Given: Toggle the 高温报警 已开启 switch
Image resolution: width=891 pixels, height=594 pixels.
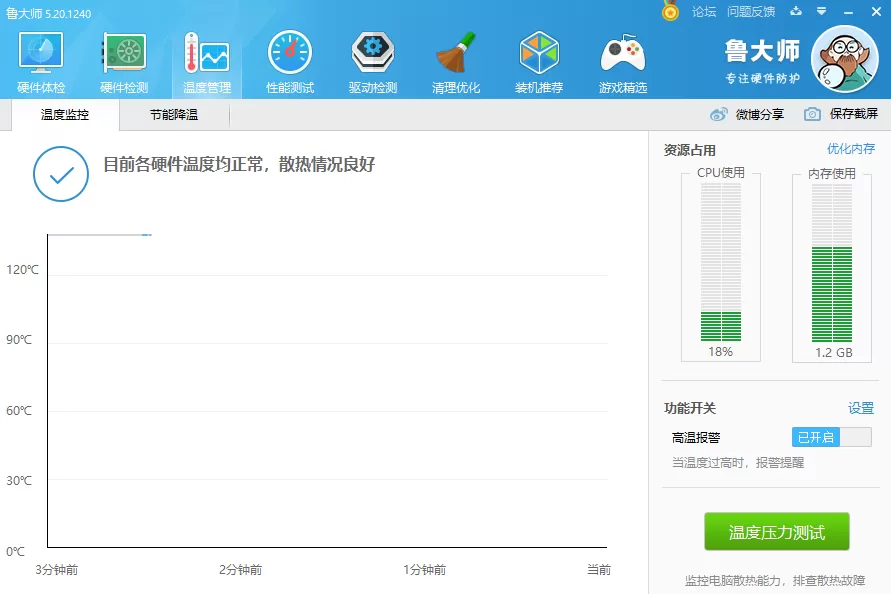Looking at the screenshot, I should (x=831, y=437).
